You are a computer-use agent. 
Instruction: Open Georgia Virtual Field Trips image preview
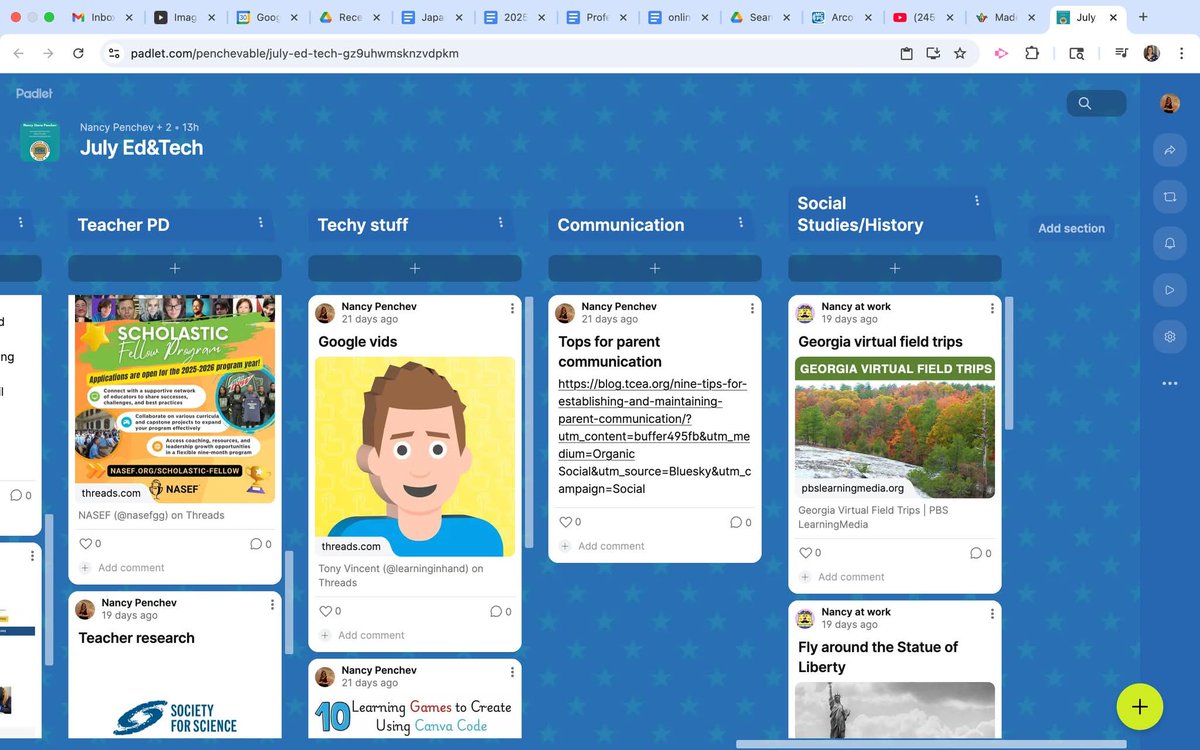click(895, 427)
